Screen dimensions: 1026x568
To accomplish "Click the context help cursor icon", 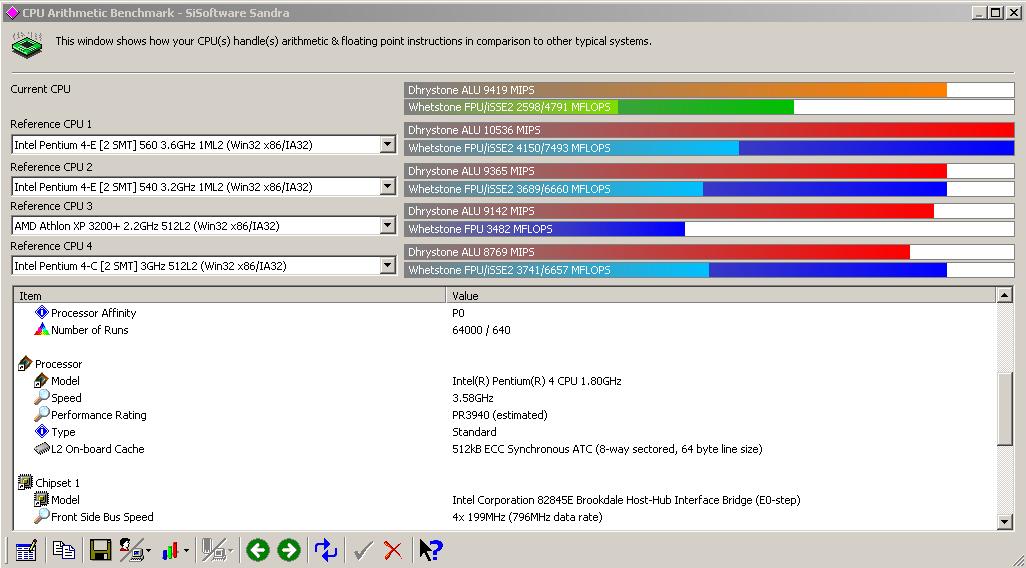I will [x=431, y=550].
